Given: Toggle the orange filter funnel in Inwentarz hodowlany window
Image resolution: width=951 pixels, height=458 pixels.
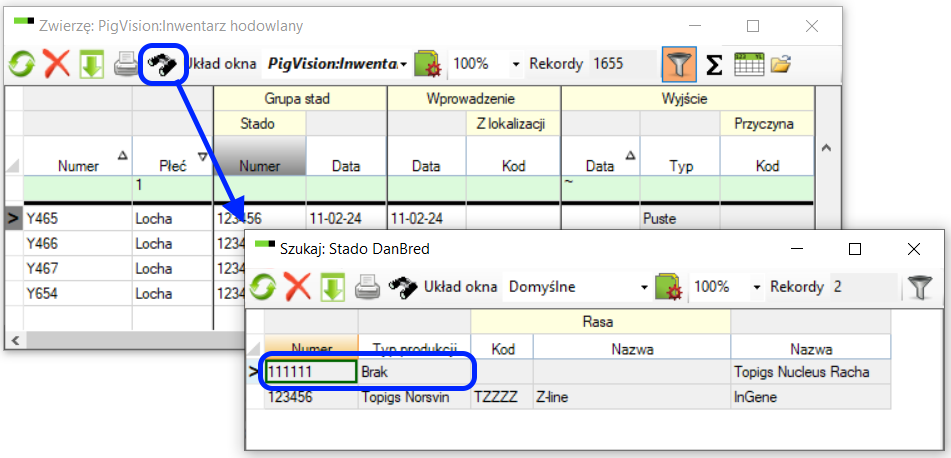Looking at the screenshot, I should pyautogui.click(x=679, y=64).
